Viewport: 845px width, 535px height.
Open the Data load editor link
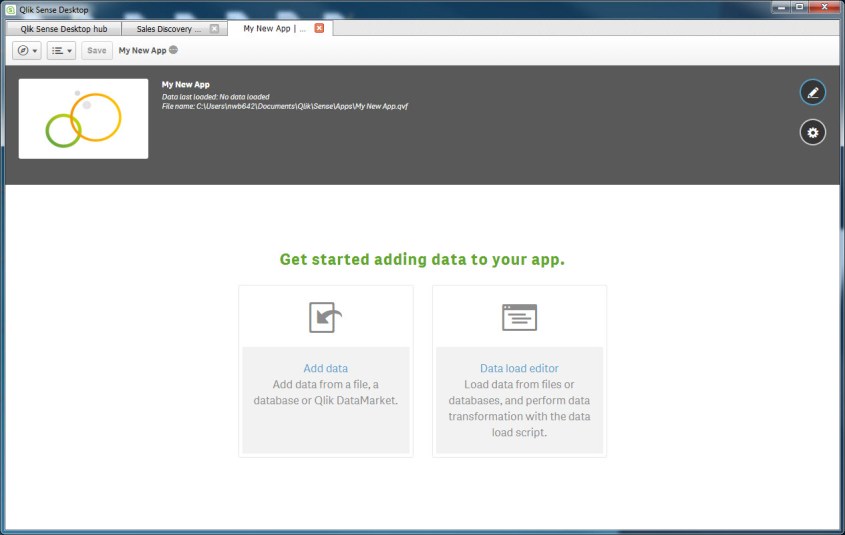coord(520,369)
